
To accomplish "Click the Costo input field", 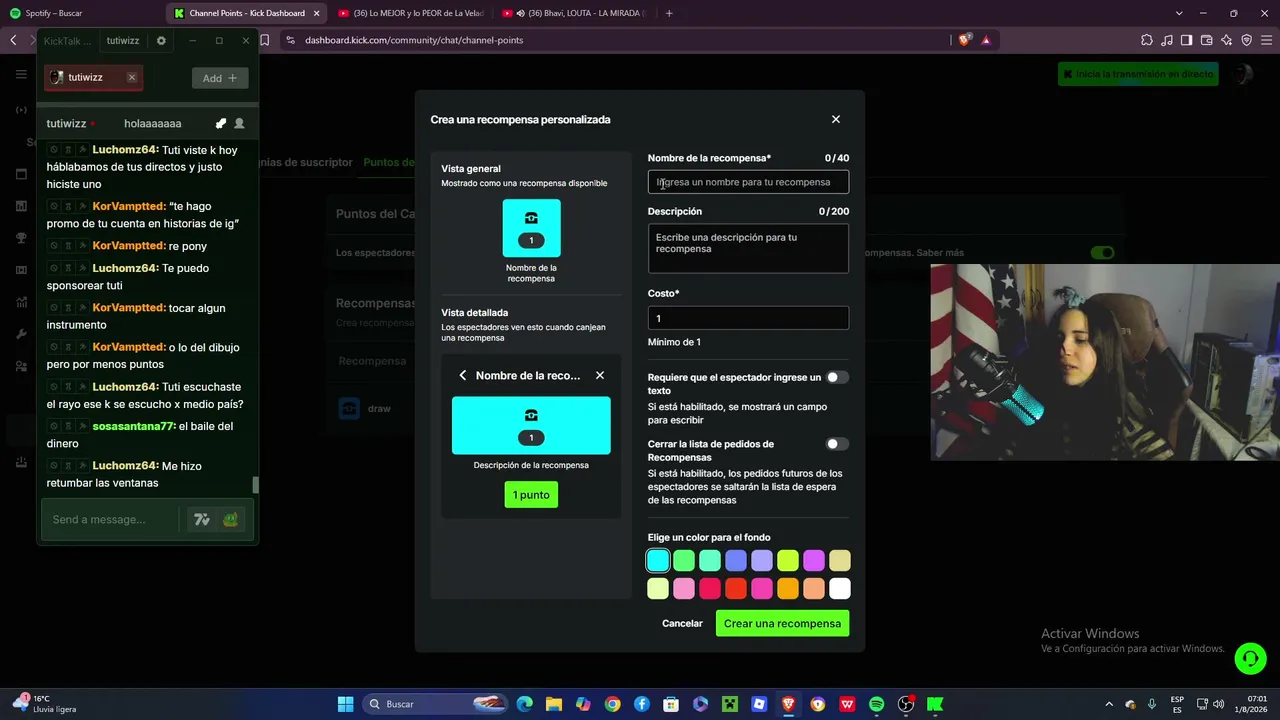I will pos(748,318).
